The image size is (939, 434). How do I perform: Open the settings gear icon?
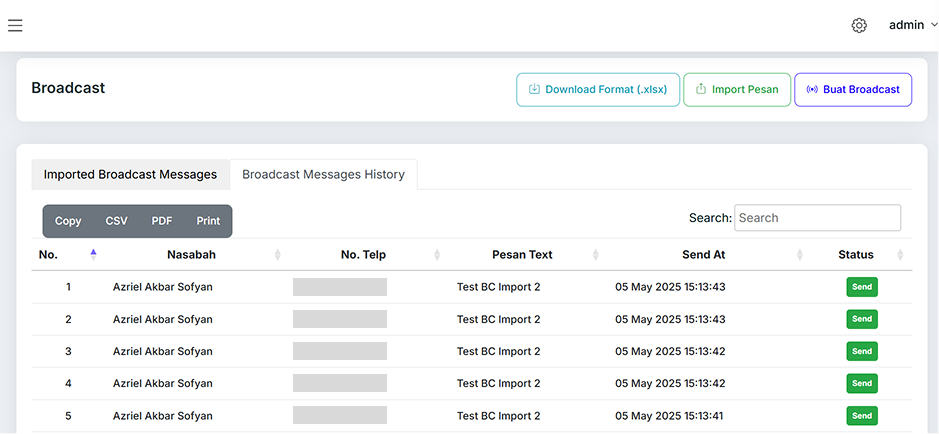click(x=859, y=25)
